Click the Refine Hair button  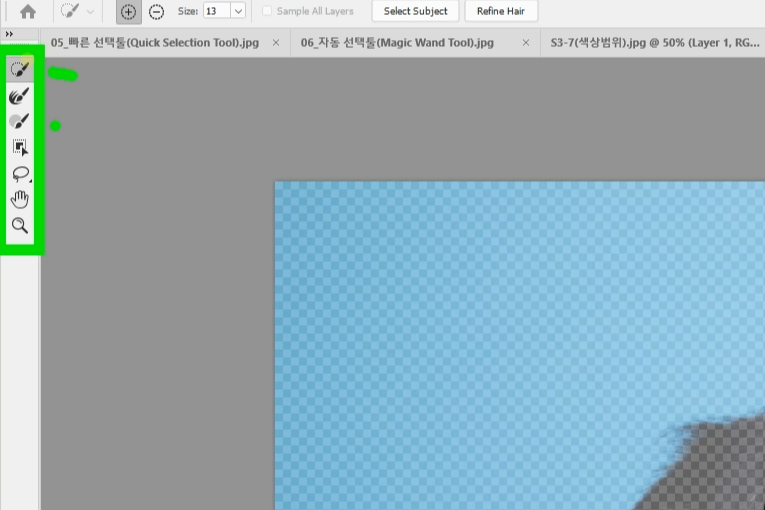tap(501, 11)
